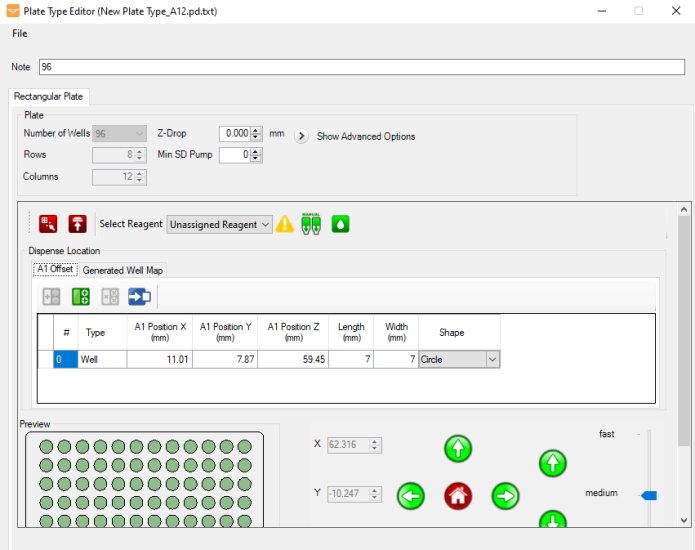Viewport: 695px width, 550px height.
Task: Click the speed slider handle at medium
Action: tap(649, 495)
